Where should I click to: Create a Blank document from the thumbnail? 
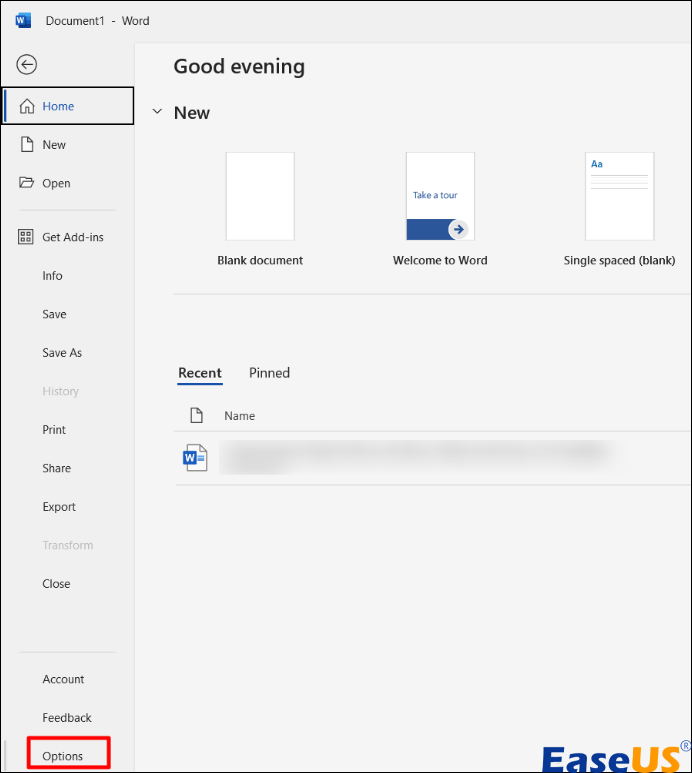[x=260, y=196]
